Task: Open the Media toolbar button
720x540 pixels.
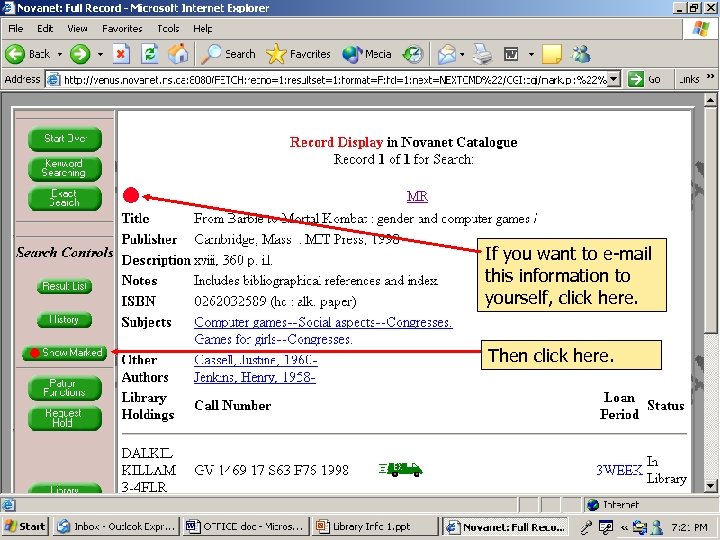Action: (367, 54)
